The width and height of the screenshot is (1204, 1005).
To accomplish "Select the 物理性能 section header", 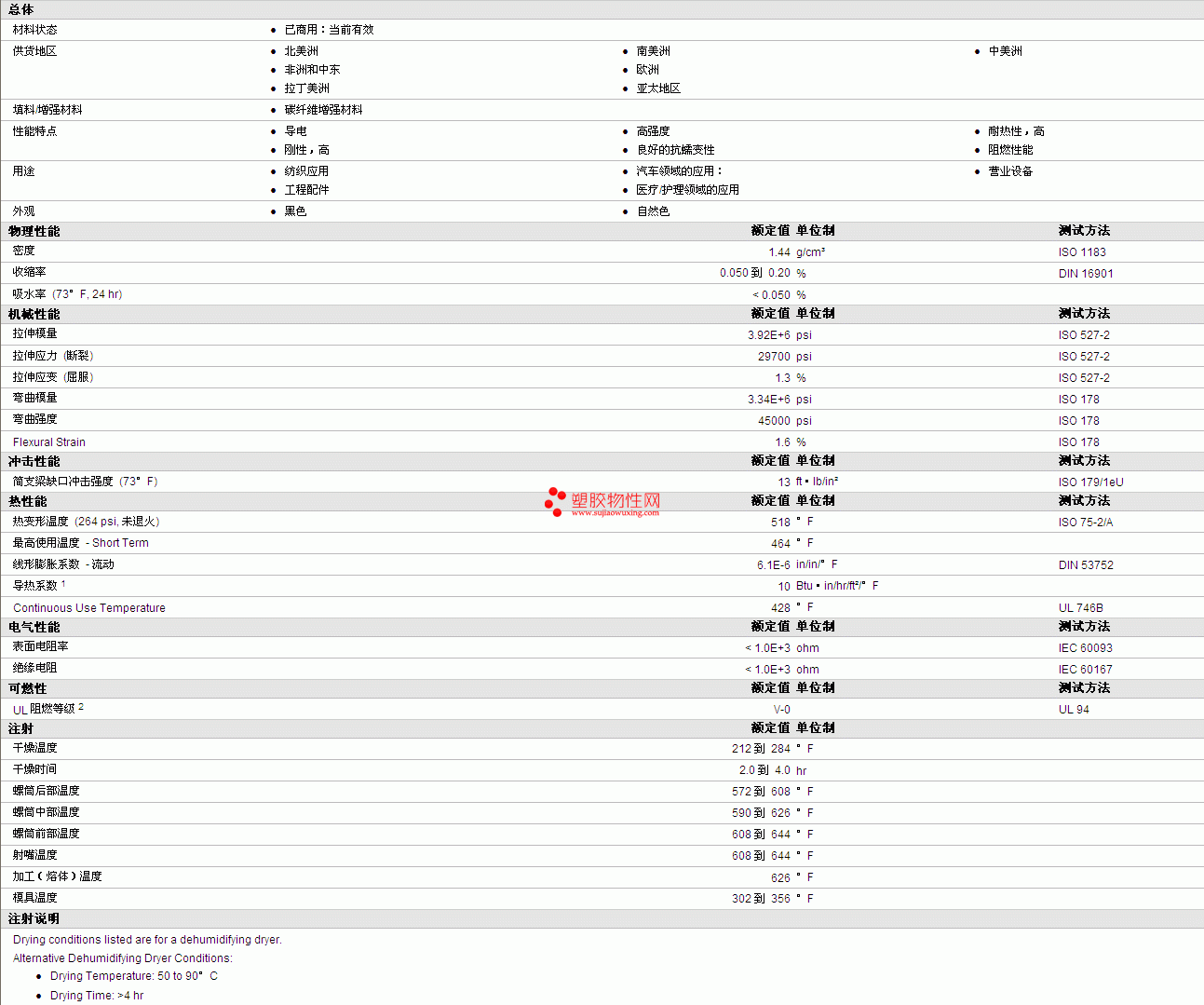I will click(x=34, y=231).
